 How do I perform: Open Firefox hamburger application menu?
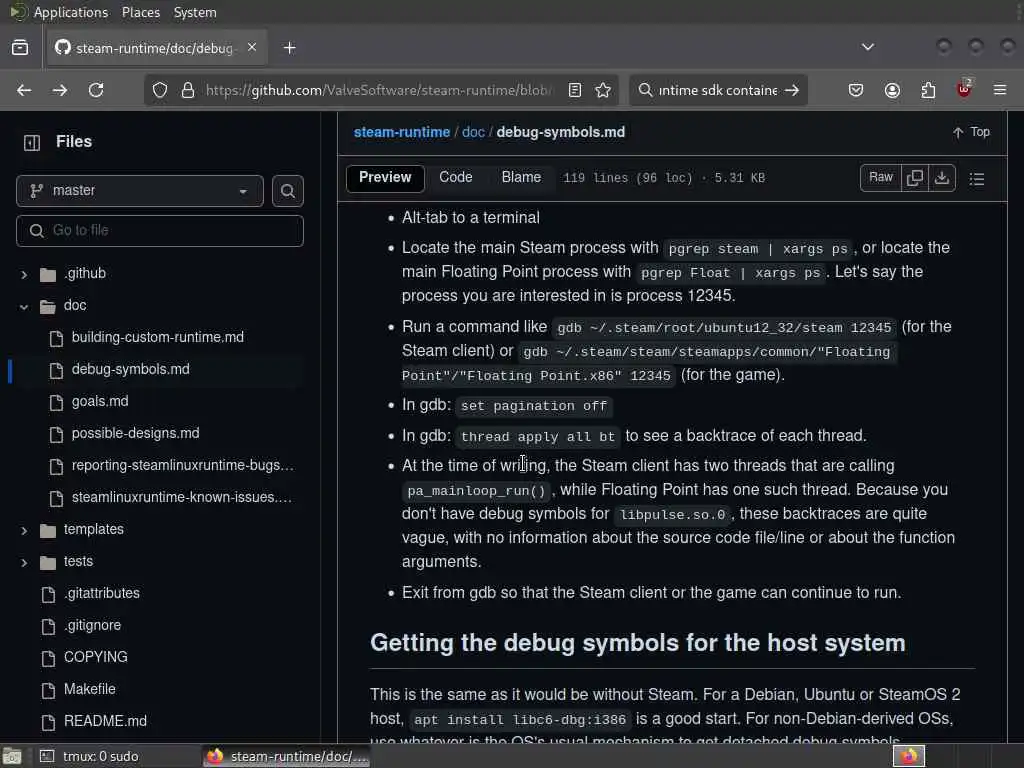(x=1000, y=90)
